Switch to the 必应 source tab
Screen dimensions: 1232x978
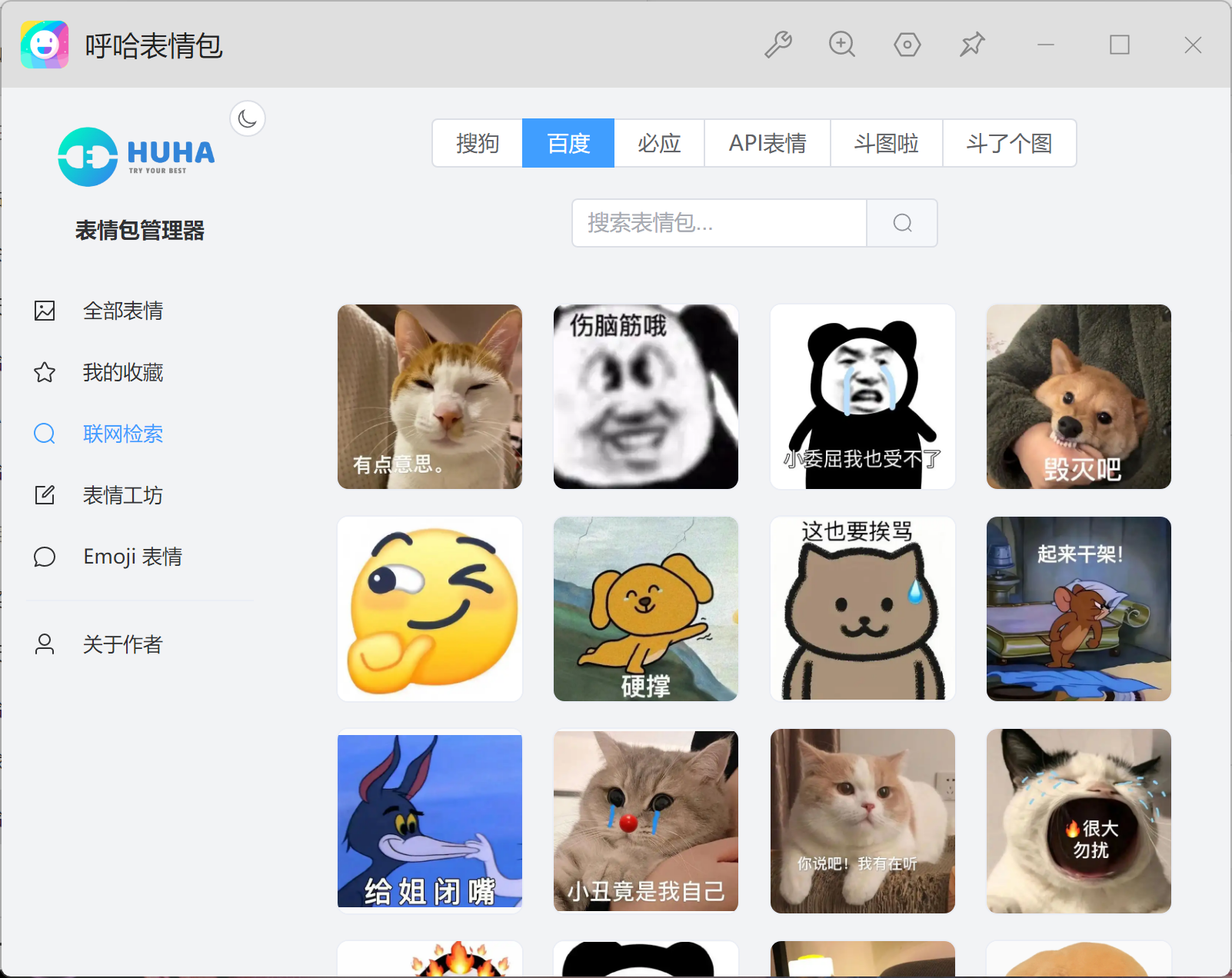coord(659,143)
